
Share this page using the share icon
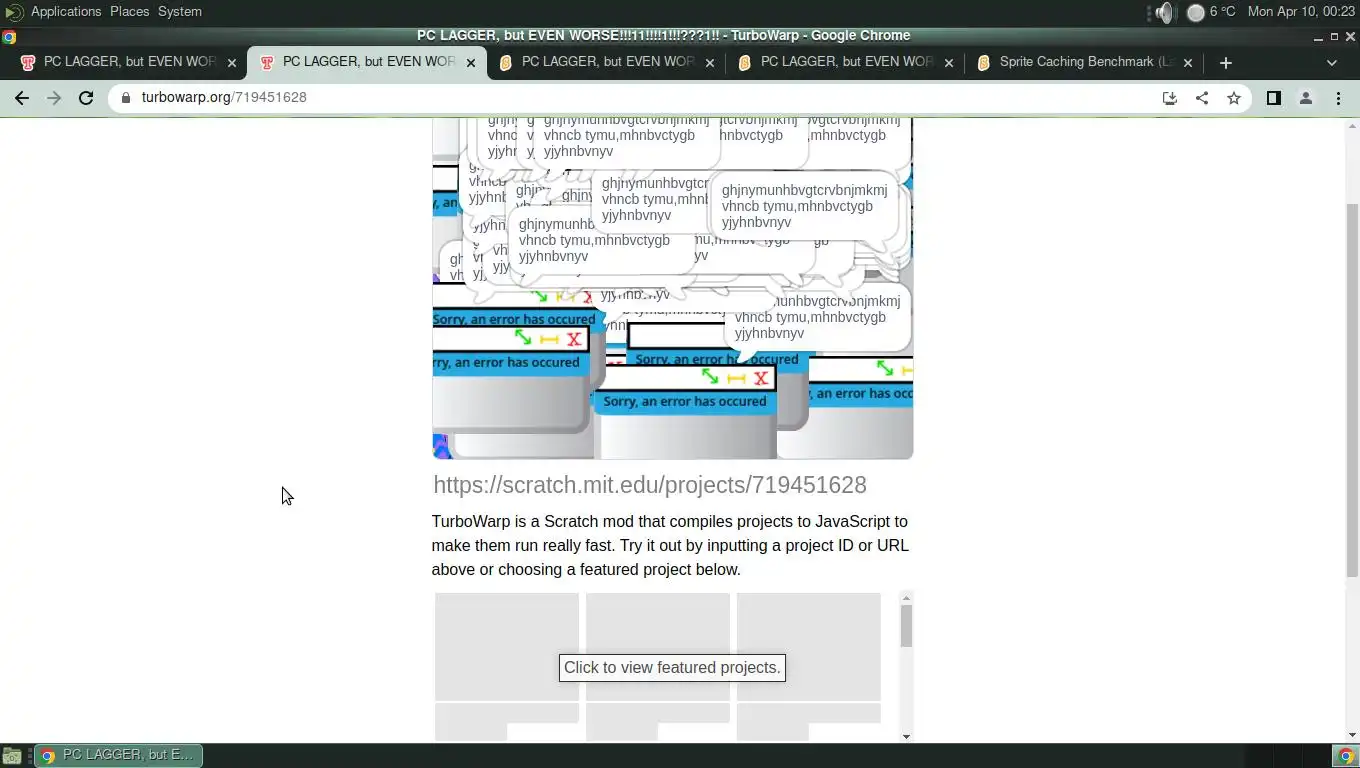(x=1202, y=98)
